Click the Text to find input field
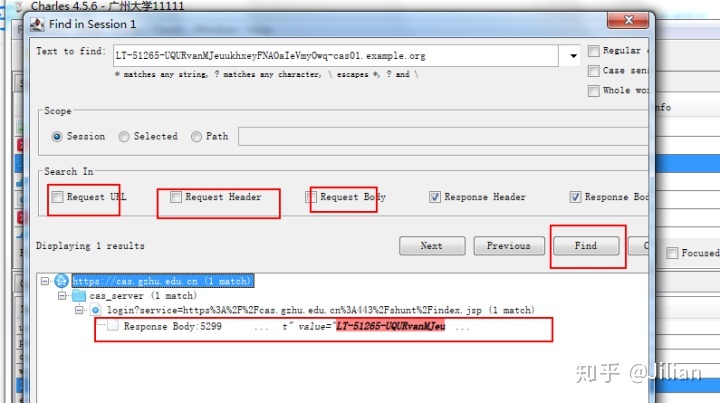Viewport: 720px width, 403px height. coord(336,56)
